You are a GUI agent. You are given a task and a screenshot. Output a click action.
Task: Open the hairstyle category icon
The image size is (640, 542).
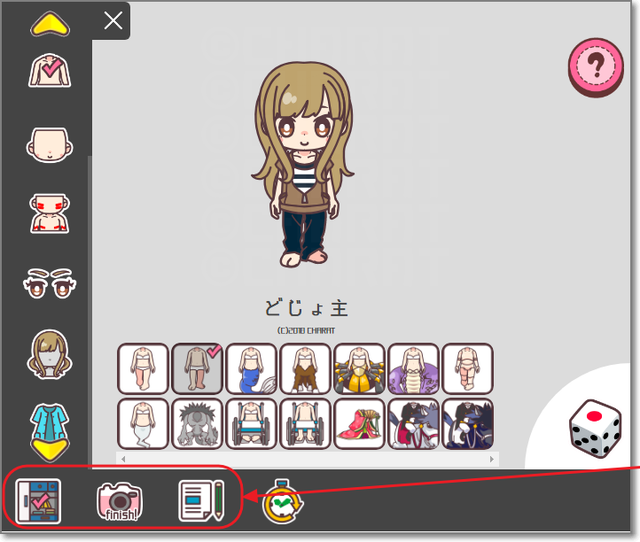click(x=47, y=354)
